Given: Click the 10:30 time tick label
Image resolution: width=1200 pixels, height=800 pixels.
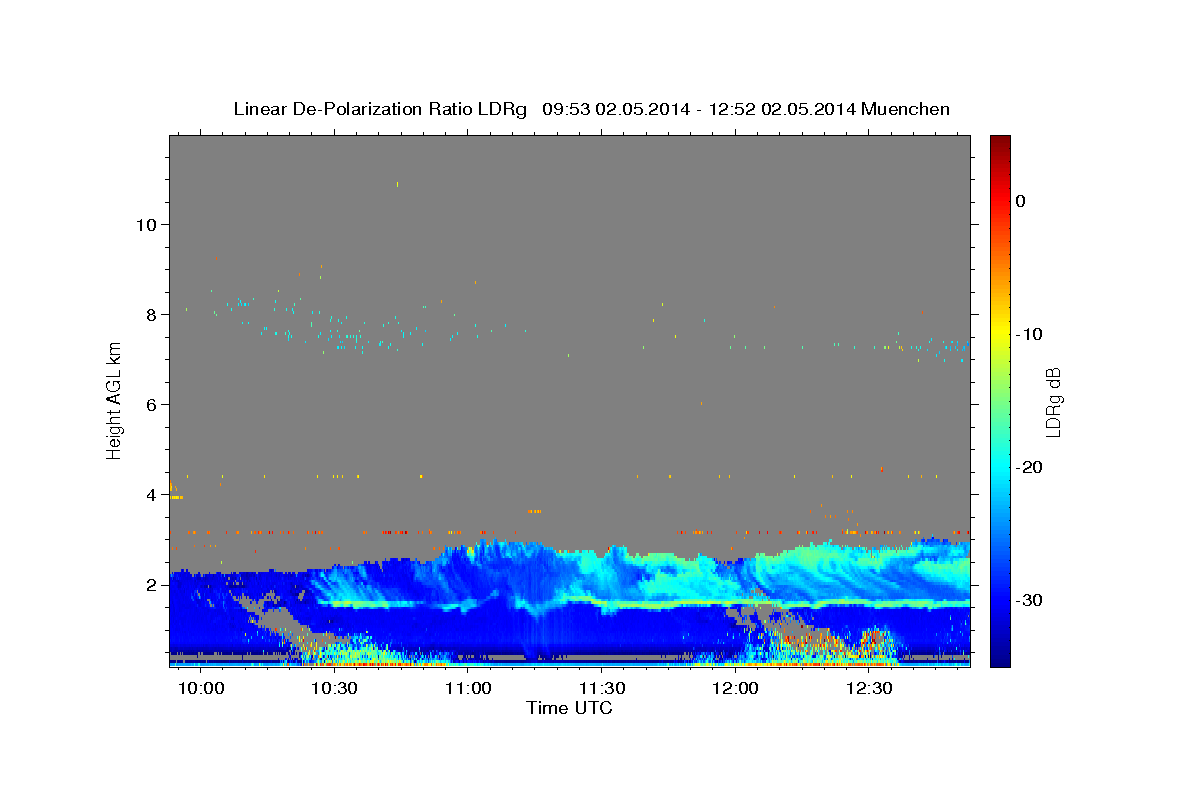Looking at the screenshot, I should click(335, 689).
